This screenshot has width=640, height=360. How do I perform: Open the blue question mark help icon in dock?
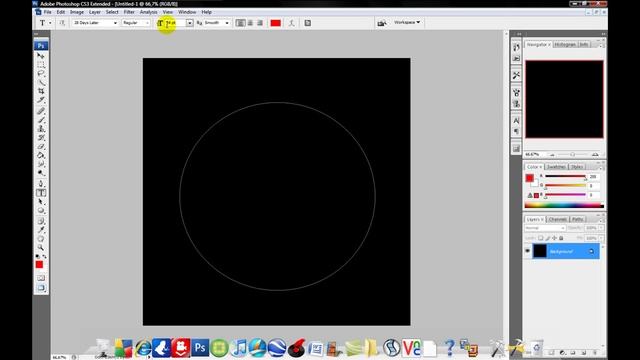[x=449, y=348]
